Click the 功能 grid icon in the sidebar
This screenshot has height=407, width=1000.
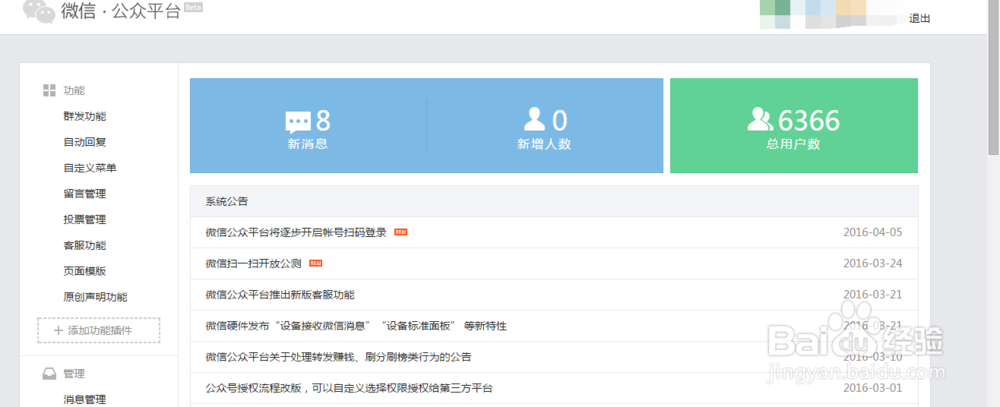[x=49, y=91]
